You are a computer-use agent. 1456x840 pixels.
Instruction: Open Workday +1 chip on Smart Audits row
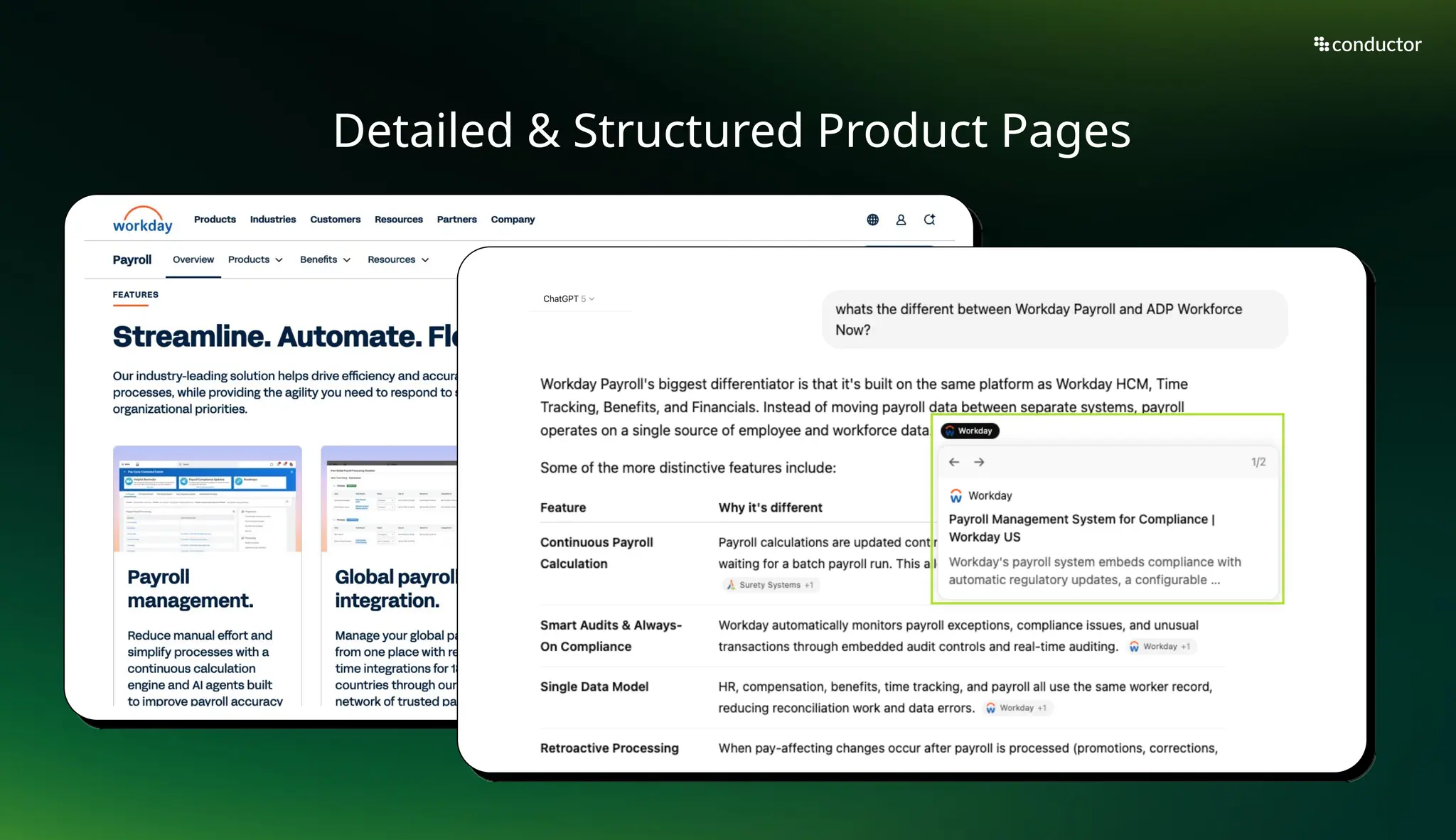tap(1160, 647)
